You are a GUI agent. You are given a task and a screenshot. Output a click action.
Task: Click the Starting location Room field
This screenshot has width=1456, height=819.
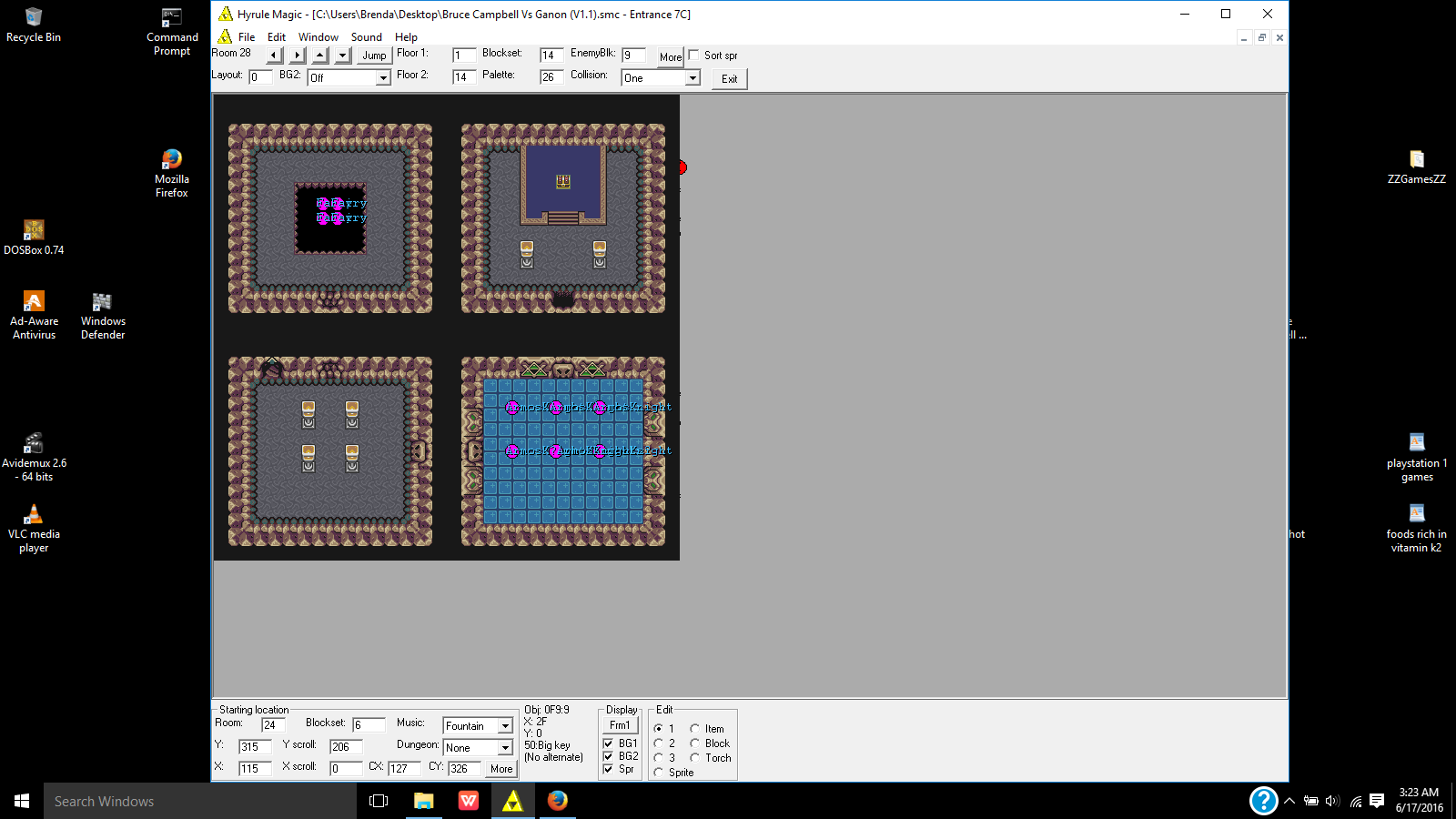(274, 725)
